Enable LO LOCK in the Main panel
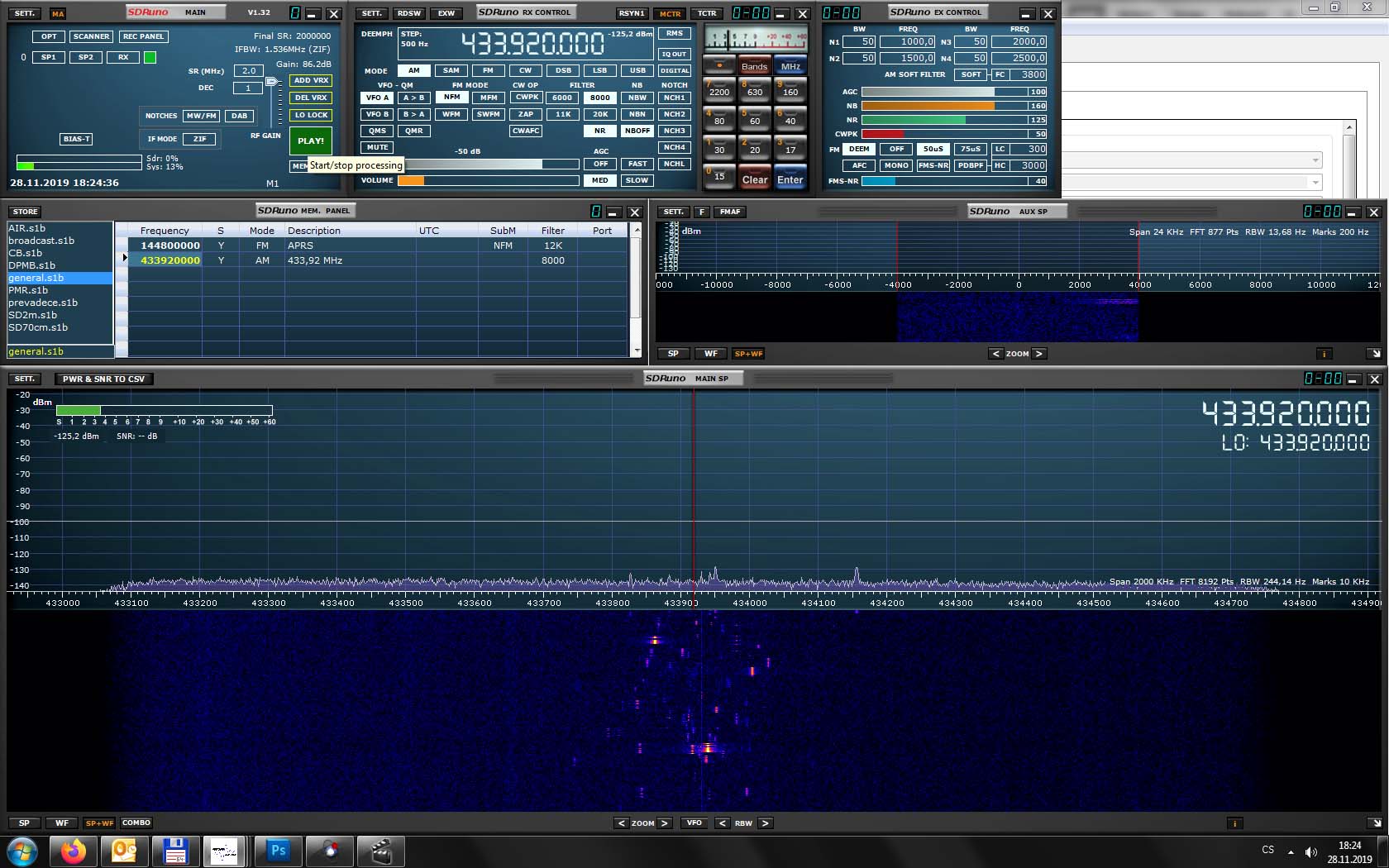Image resolution: width=1389 pixels, height=868 pixels. pos(311,115)
